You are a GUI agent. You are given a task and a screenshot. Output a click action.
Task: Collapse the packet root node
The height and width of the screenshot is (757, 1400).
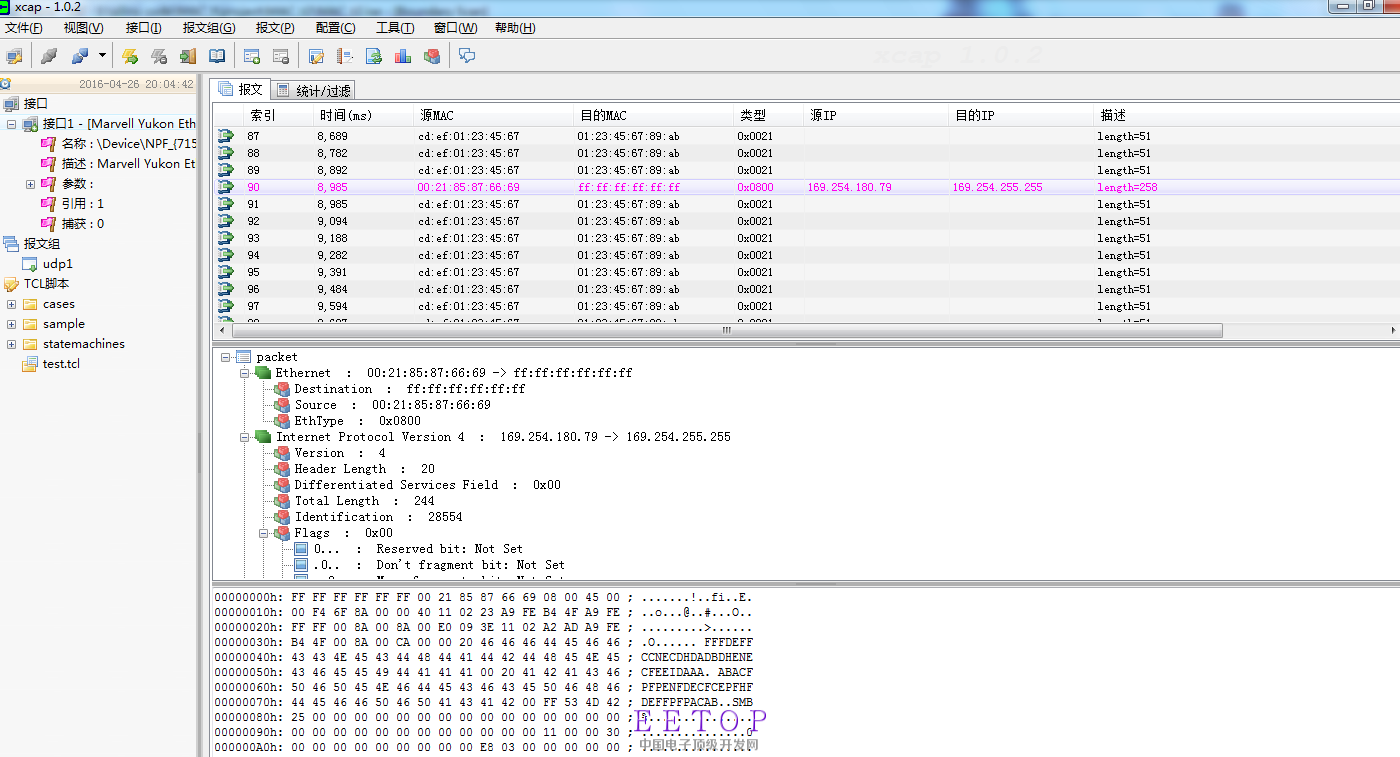tap(227, 357)
